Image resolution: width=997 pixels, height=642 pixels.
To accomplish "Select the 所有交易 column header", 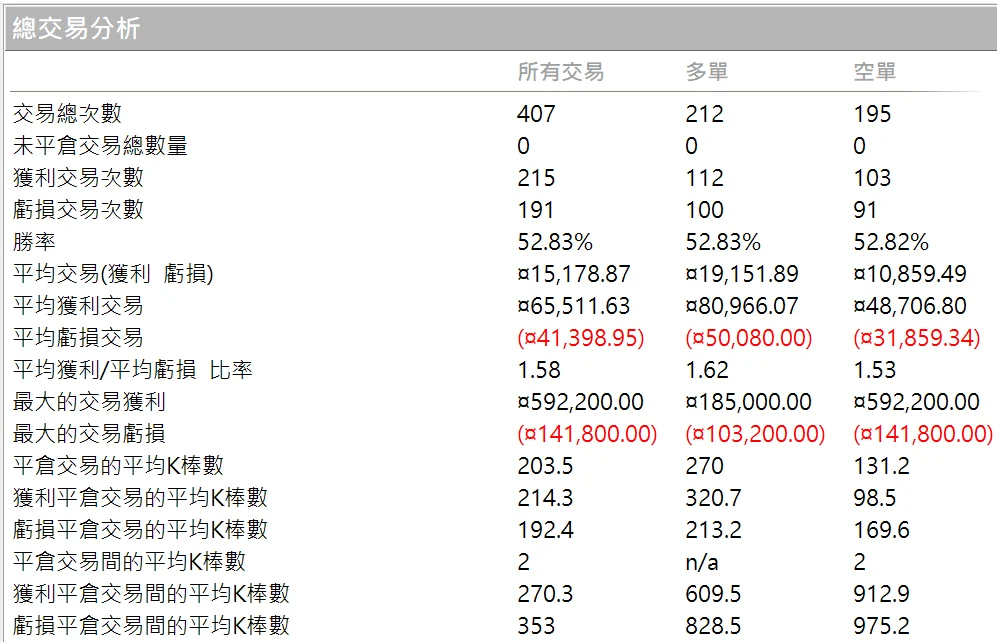I will pos(560,72).
